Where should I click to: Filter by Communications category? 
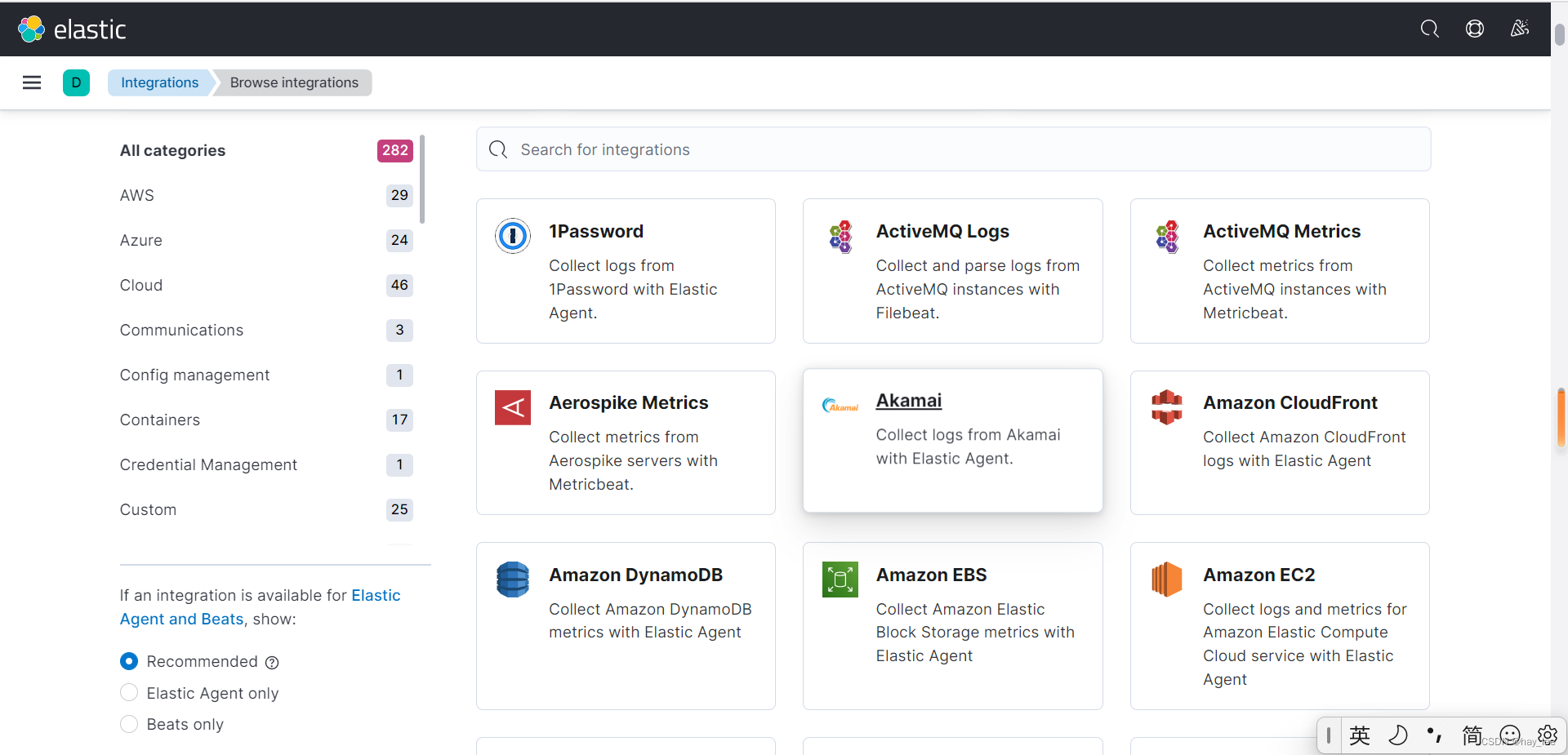point(266,330)
